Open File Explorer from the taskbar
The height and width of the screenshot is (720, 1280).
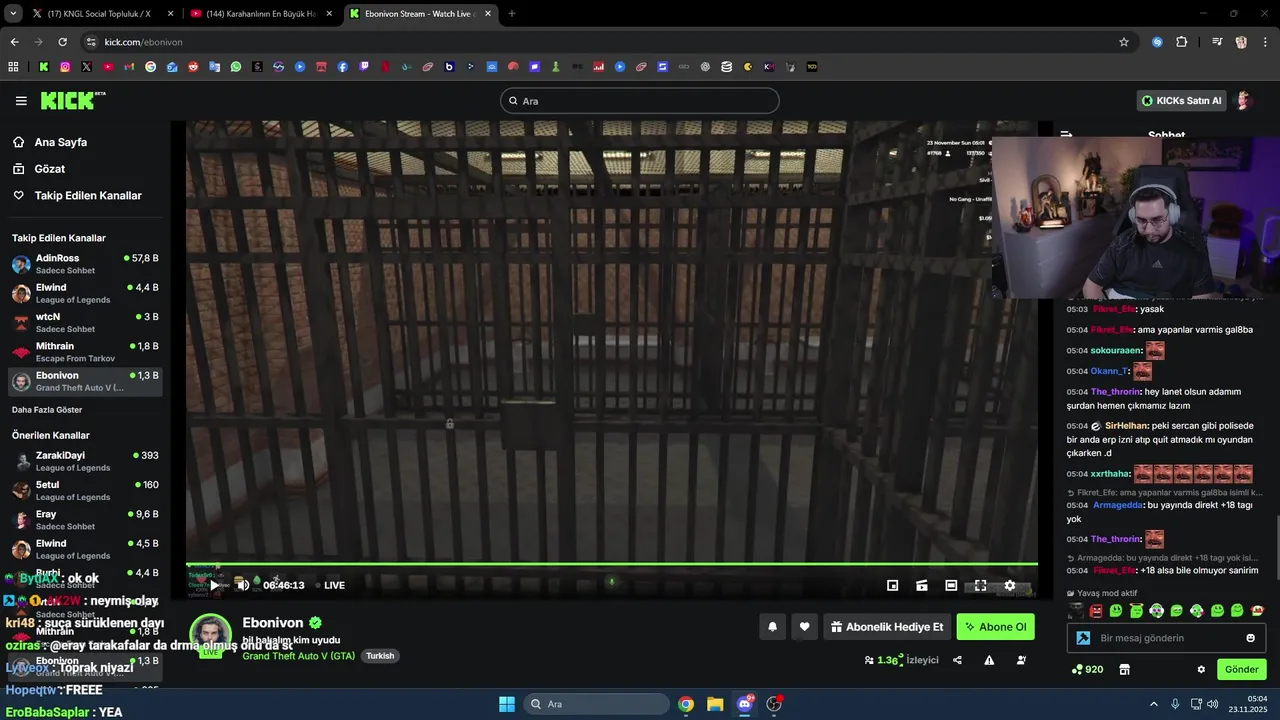point(715,704)
